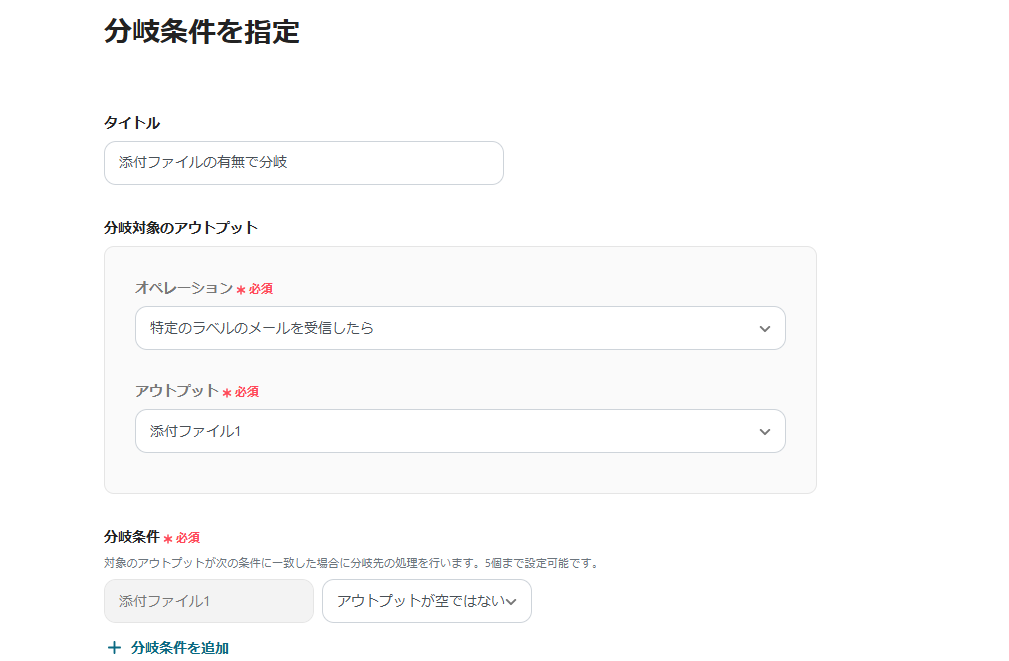The width and height of the screenshot is (1009, 661).
Task: Add a condition via the 分岐条件を追加 link
Action: pos(179,648)
